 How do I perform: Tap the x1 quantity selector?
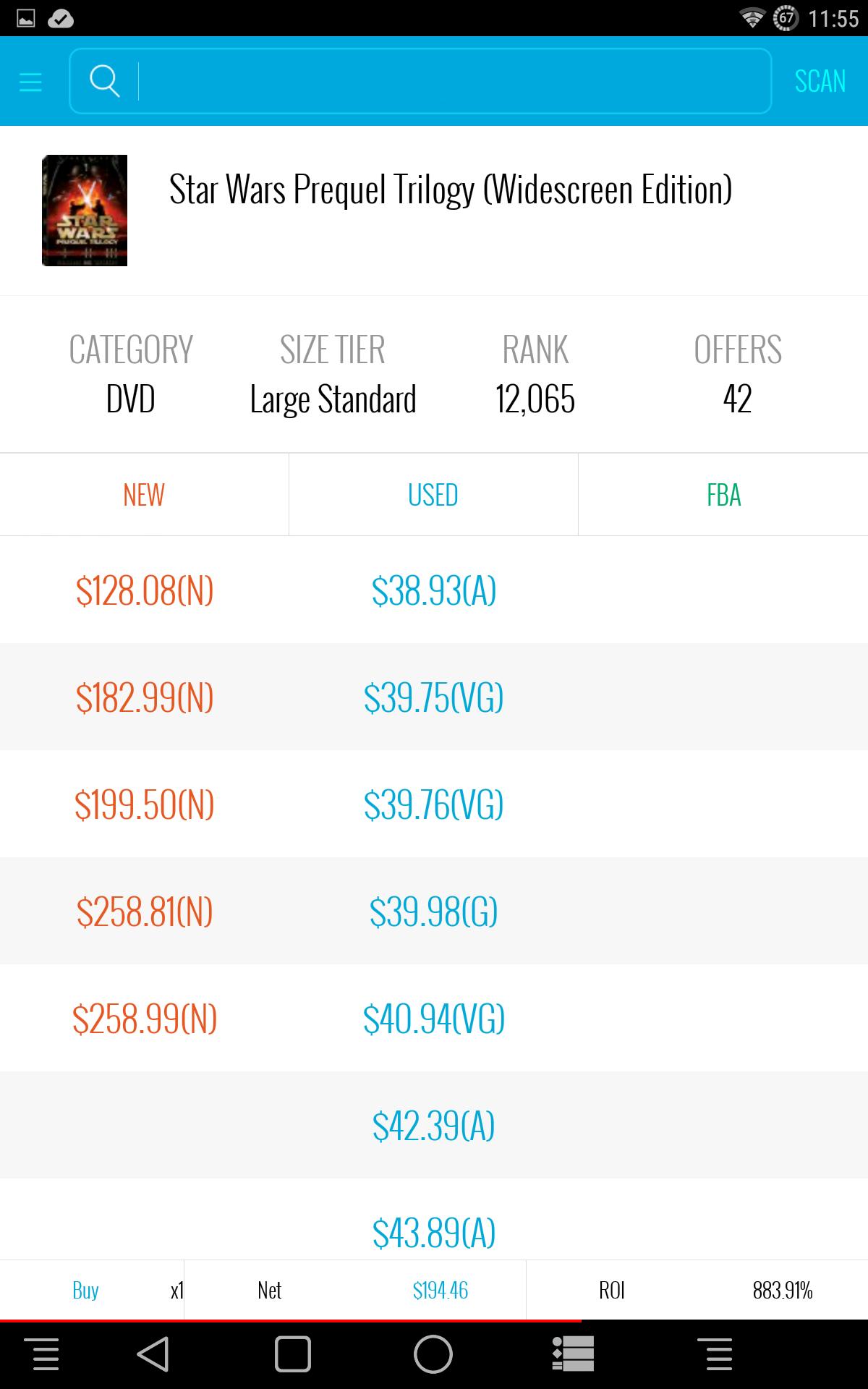(x=176, y=1290)
